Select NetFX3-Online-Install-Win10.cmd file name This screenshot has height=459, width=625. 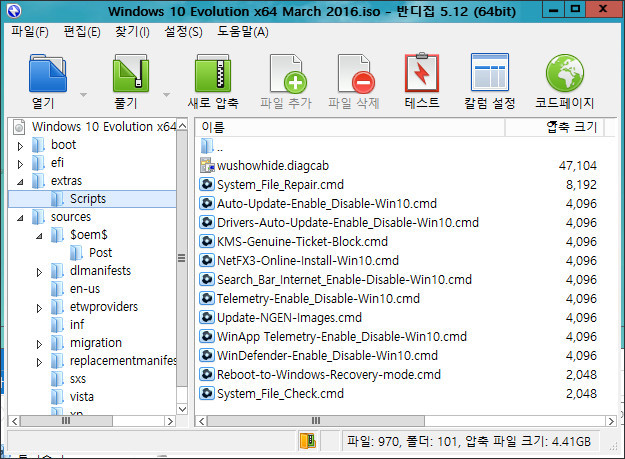[x=308, y=261]
